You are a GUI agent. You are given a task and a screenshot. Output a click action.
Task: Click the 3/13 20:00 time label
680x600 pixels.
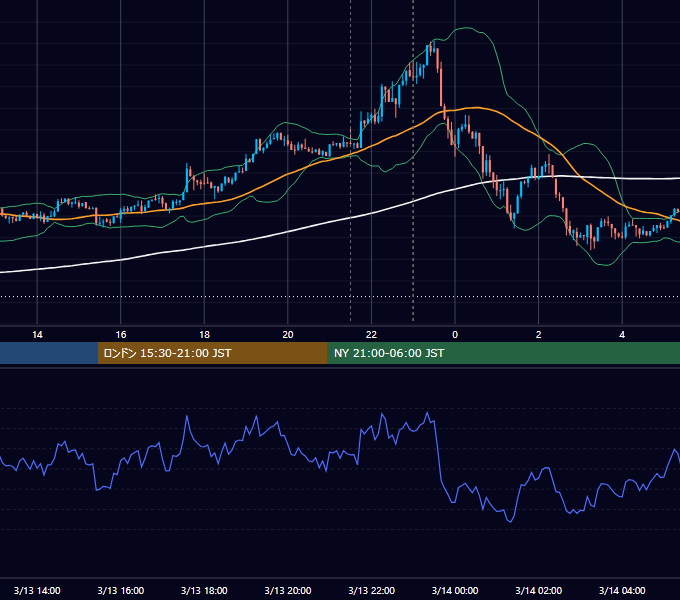point(288,590)
